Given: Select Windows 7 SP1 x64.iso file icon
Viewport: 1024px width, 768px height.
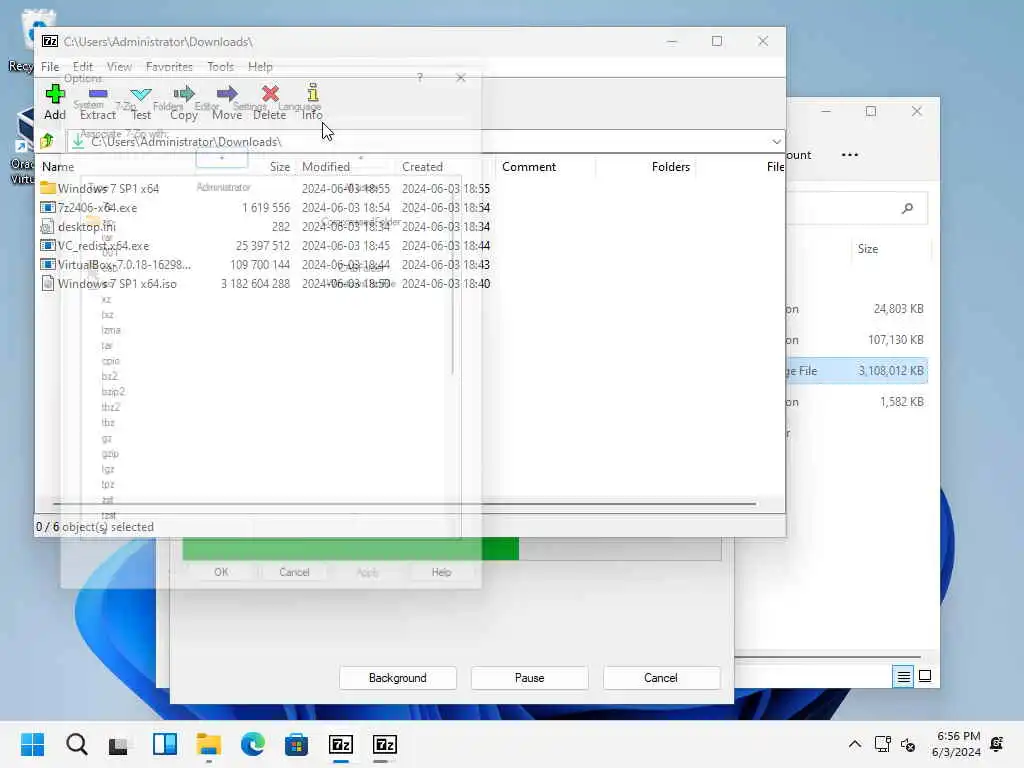Looking at the screenshot, I should [x=48, y=283].
